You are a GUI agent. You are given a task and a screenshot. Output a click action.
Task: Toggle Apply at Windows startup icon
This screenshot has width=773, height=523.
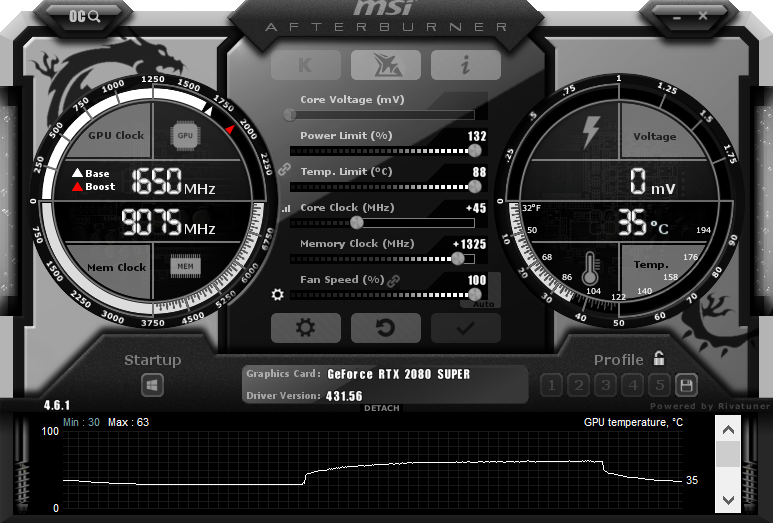152,385
